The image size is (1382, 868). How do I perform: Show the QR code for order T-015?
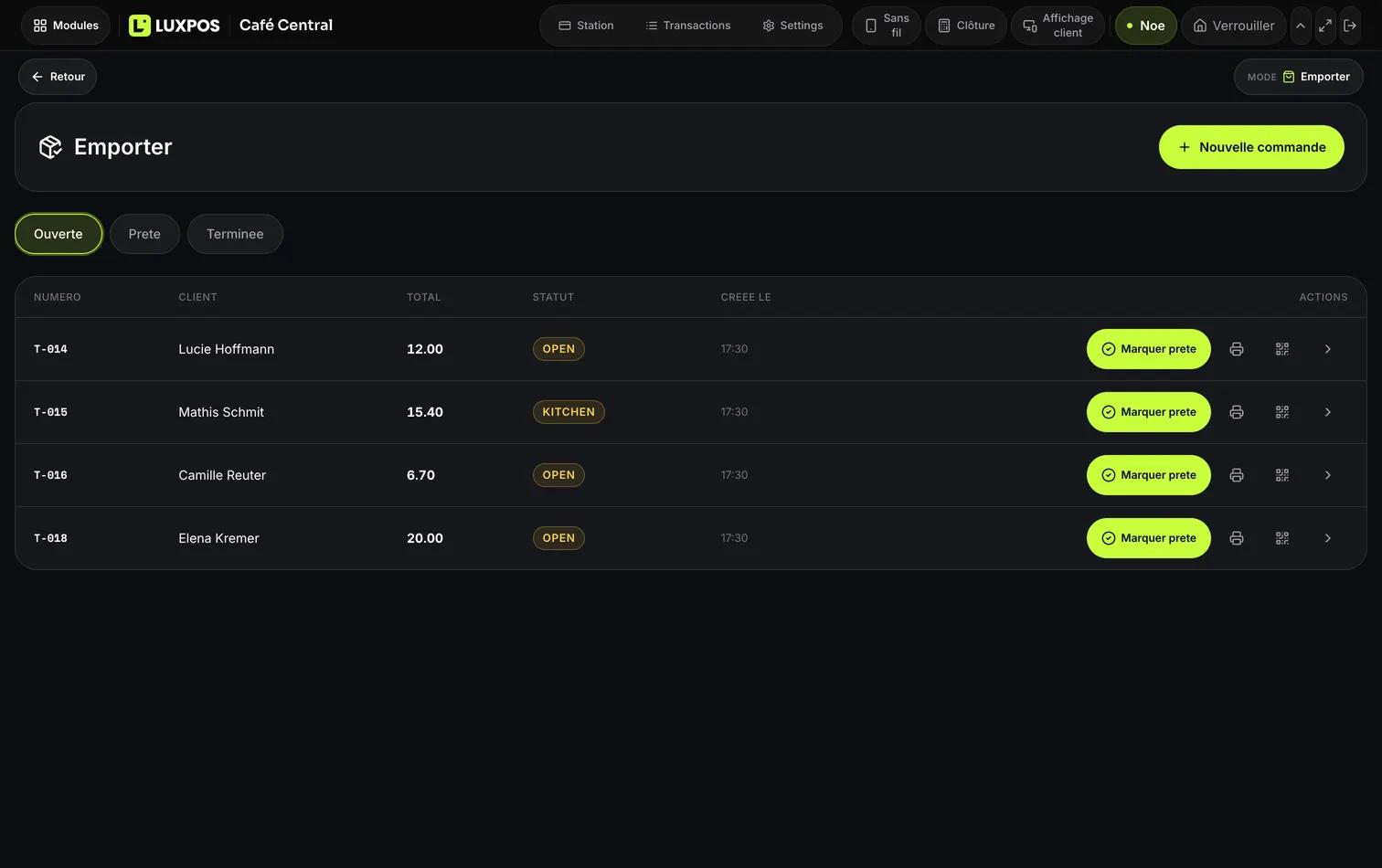(1282, 412)
